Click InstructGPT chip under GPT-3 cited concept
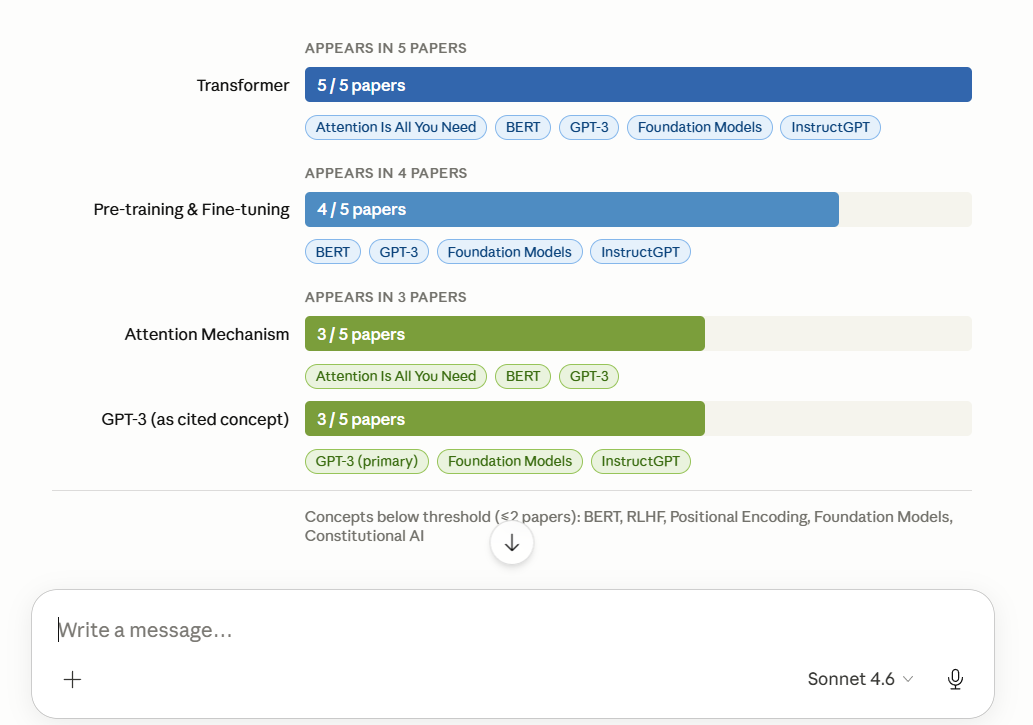Viewport: 1033px width, 725px height. point(640,461)
